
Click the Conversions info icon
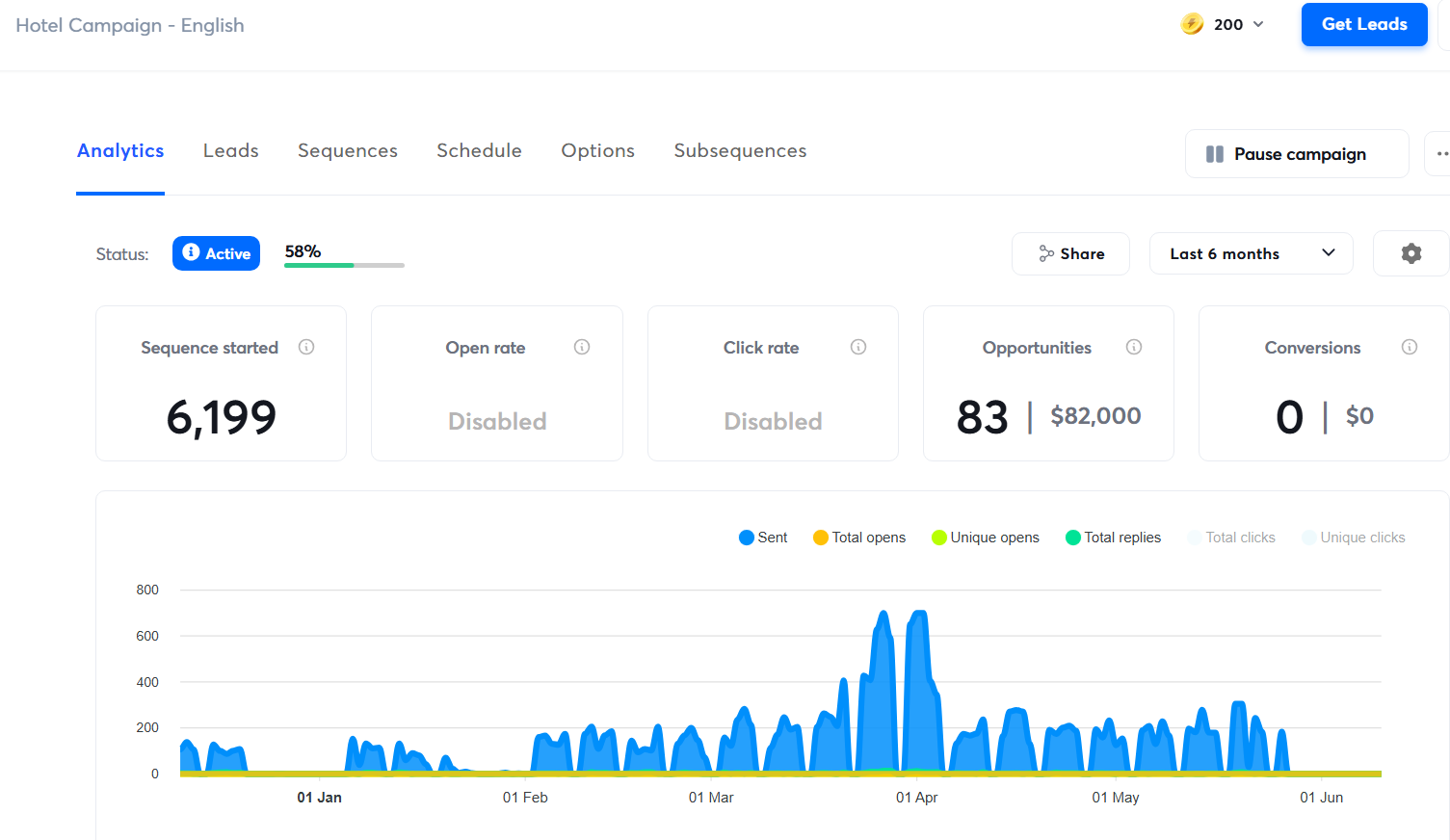click(x=1410, y=347)
